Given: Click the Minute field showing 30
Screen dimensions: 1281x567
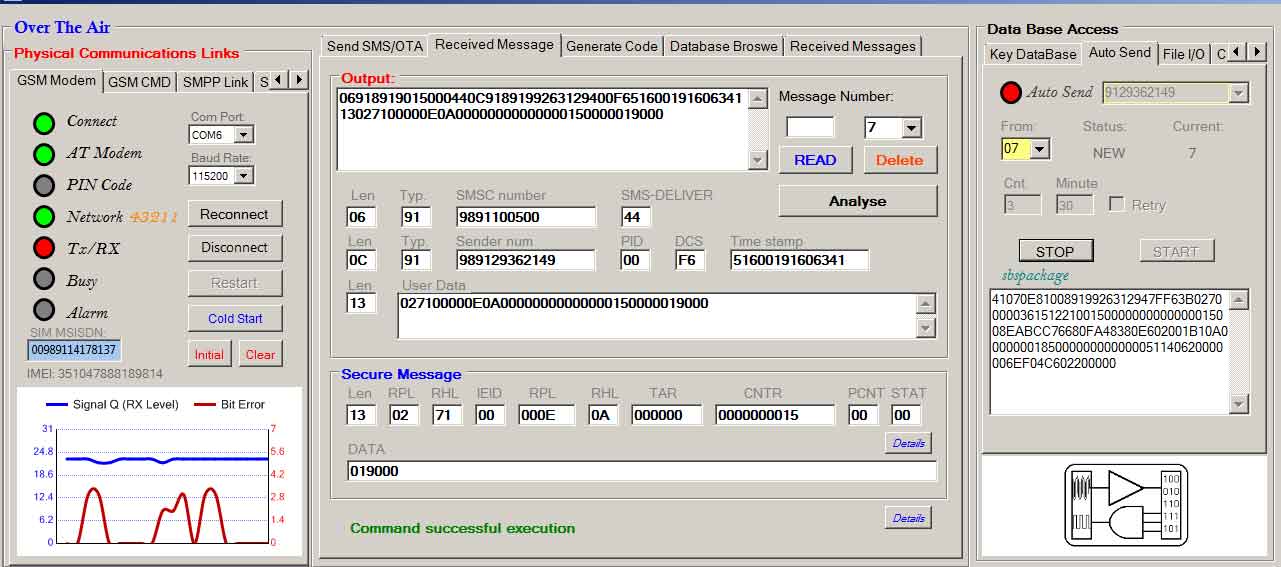Looking at the screenshot, I should pyautogui.click(x=1074, y=204).
